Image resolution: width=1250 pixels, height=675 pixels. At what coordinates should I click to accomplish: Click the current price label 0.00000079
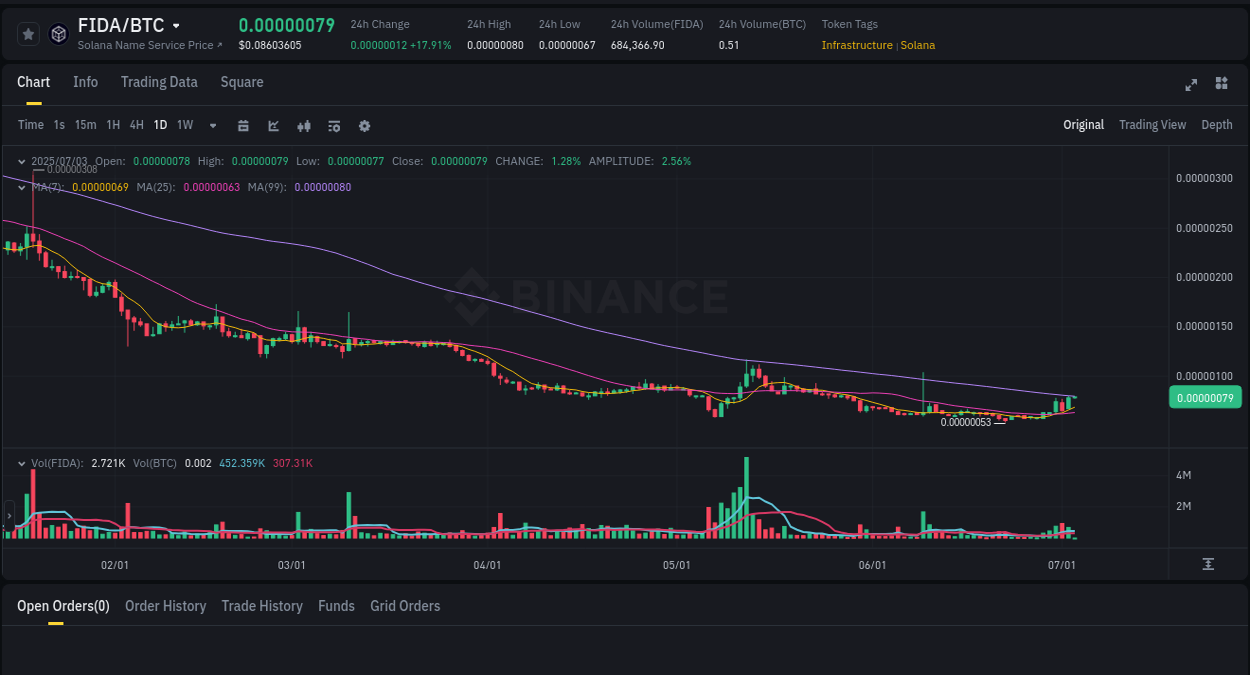click(1205, 397)
